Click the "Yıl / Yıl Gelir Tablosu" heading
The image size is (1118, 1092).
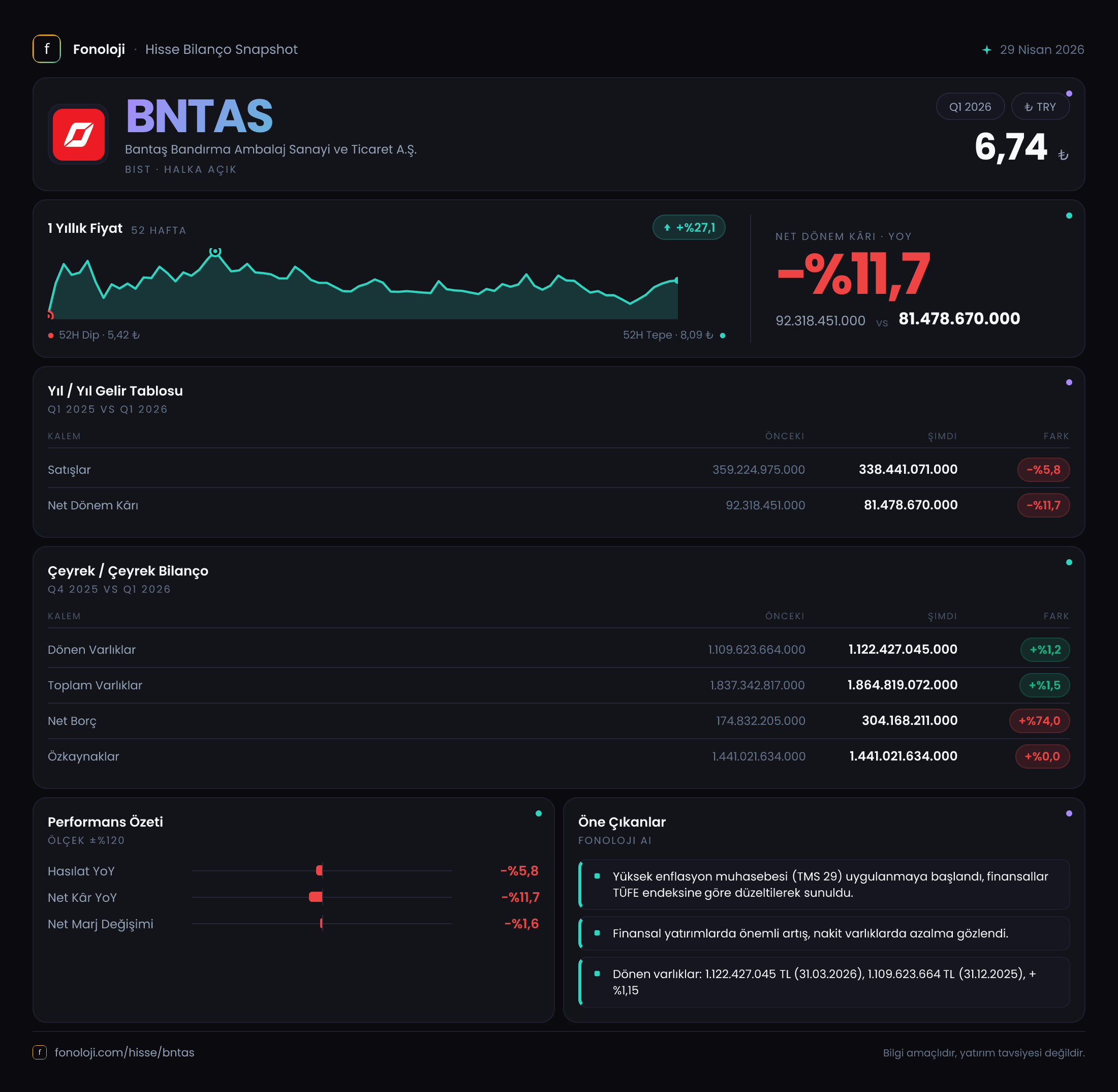115,391
